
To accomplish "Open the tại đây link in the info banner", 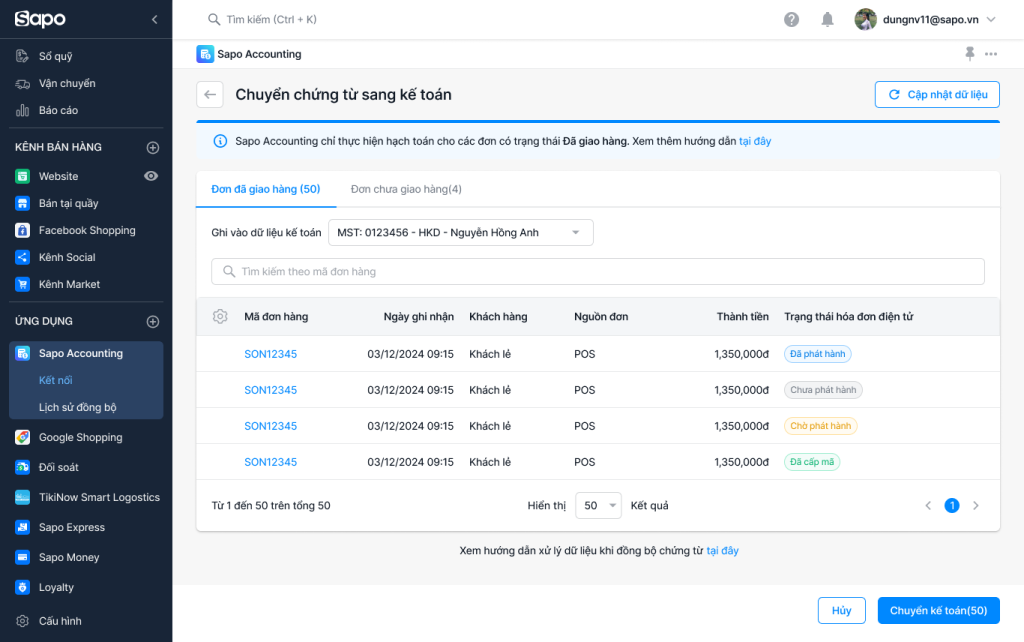I will [x=755, y=141].
